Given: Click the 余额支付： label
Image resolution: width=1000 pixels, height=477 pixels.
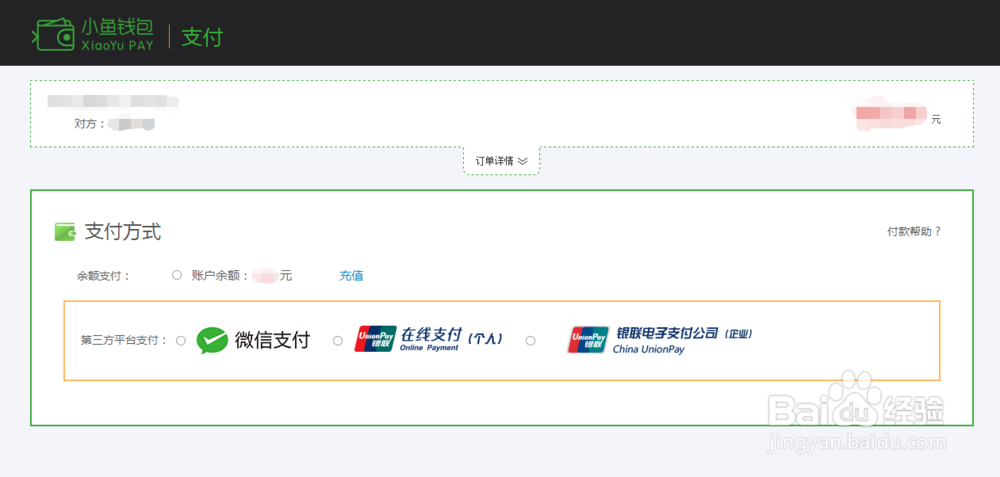Looking at the screenshot, I should coord(103,276).
